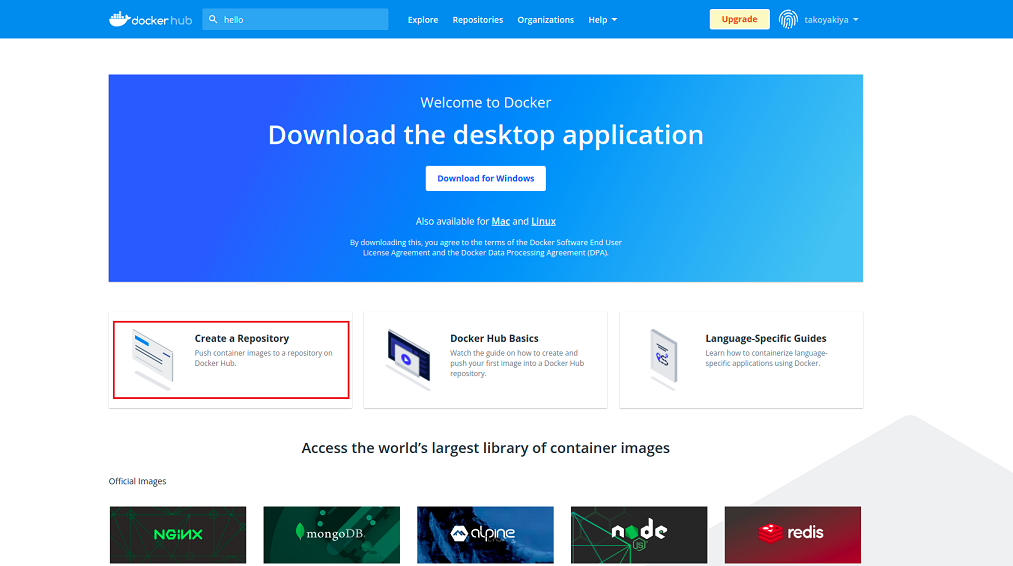1013x566 pixels.
Task: Open Language-Specific Guides title
Action: coord(766,338)
